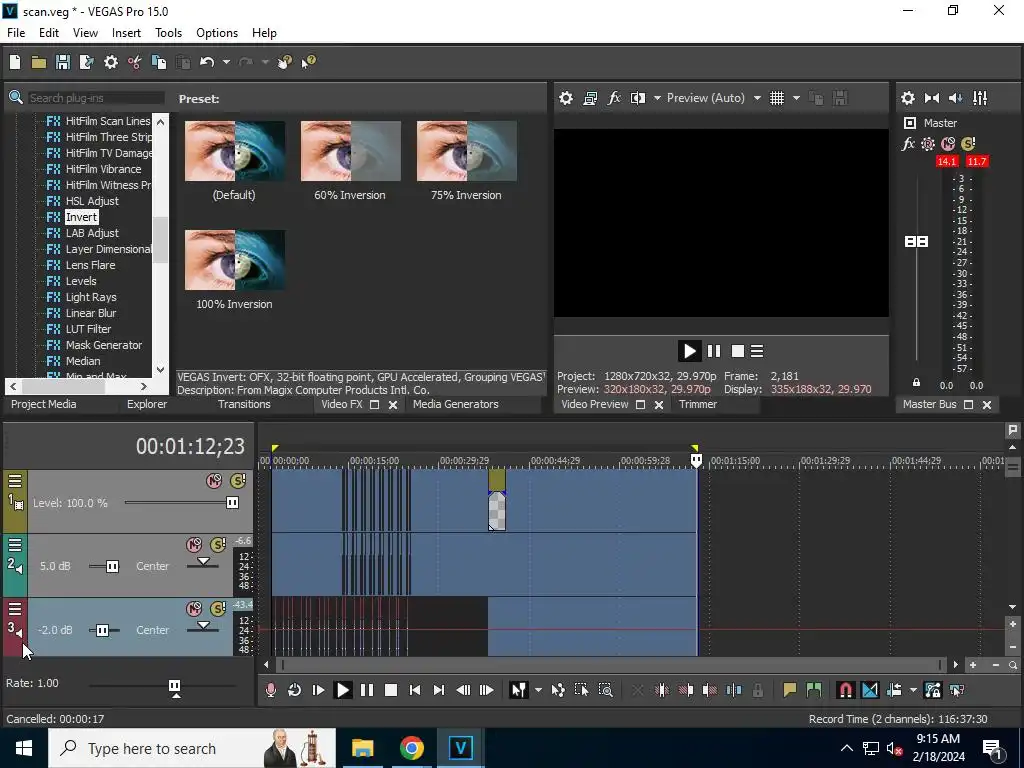Create a new project with the New icon
The height and width of the screenshot is (768, 1024).
15,62
